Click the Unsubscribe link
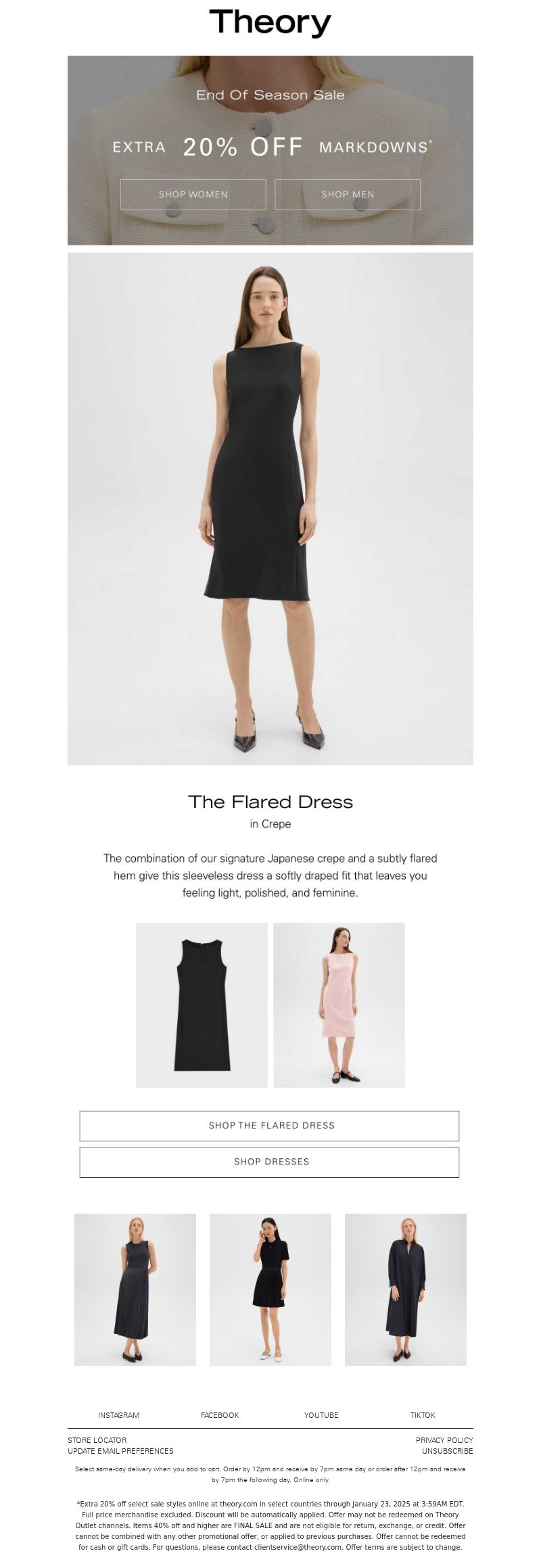This screenshot has height=1568, width=541. click(x=448, y=1451)
